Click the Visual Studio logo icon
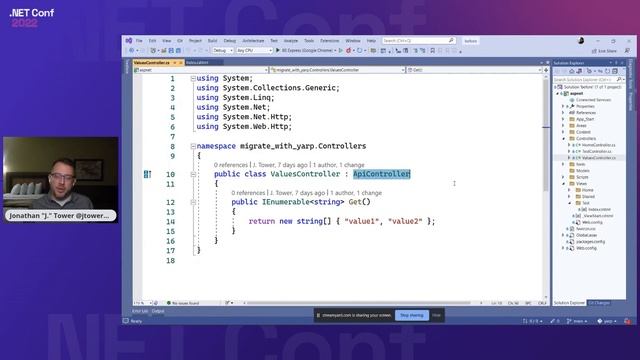The image size is (640, 360). [129, 40]
